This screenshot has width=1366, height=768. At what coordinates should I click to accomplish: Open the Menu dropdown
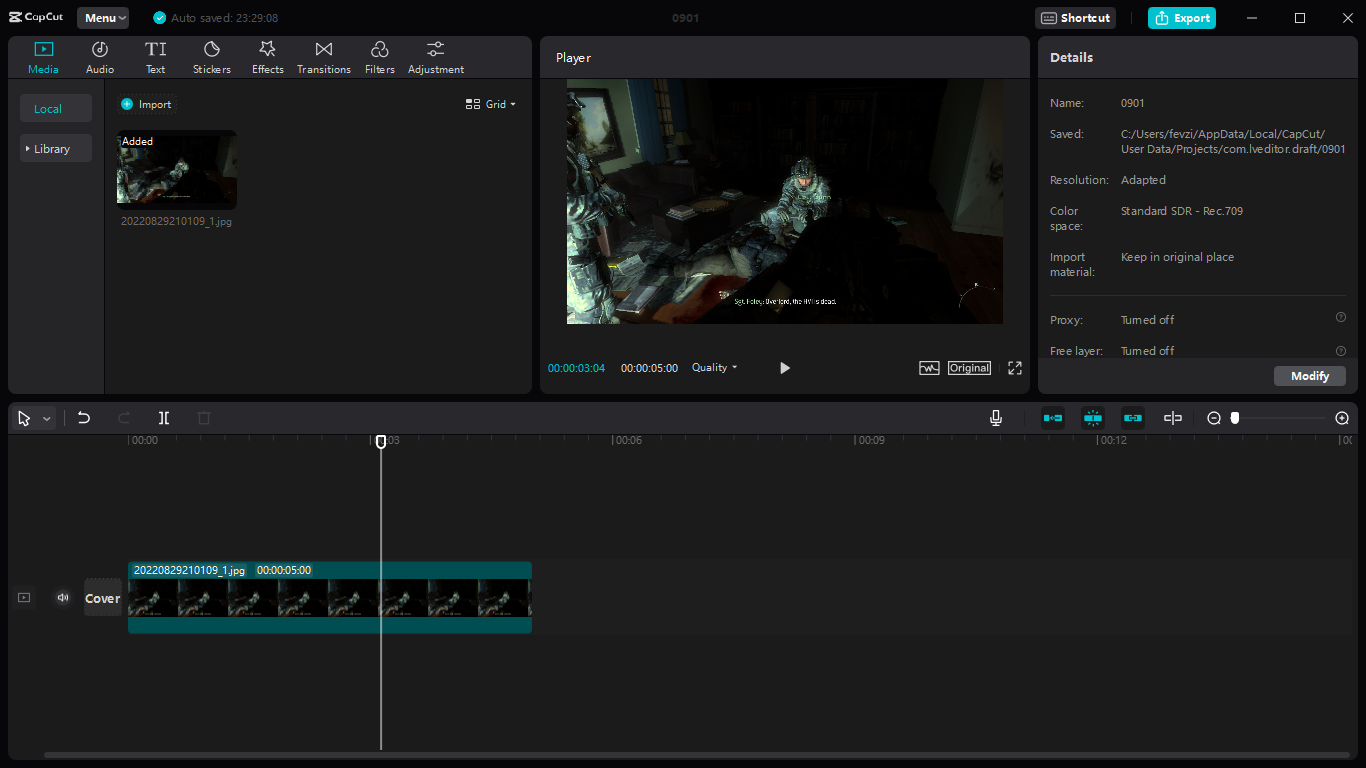tap(103, 18)
